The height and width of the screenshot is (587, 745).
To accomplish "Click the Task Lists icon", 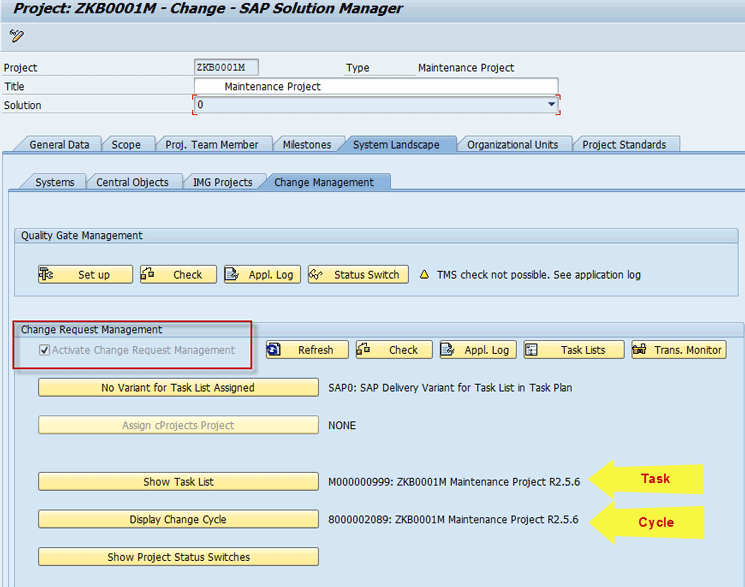I will [531, 350].
